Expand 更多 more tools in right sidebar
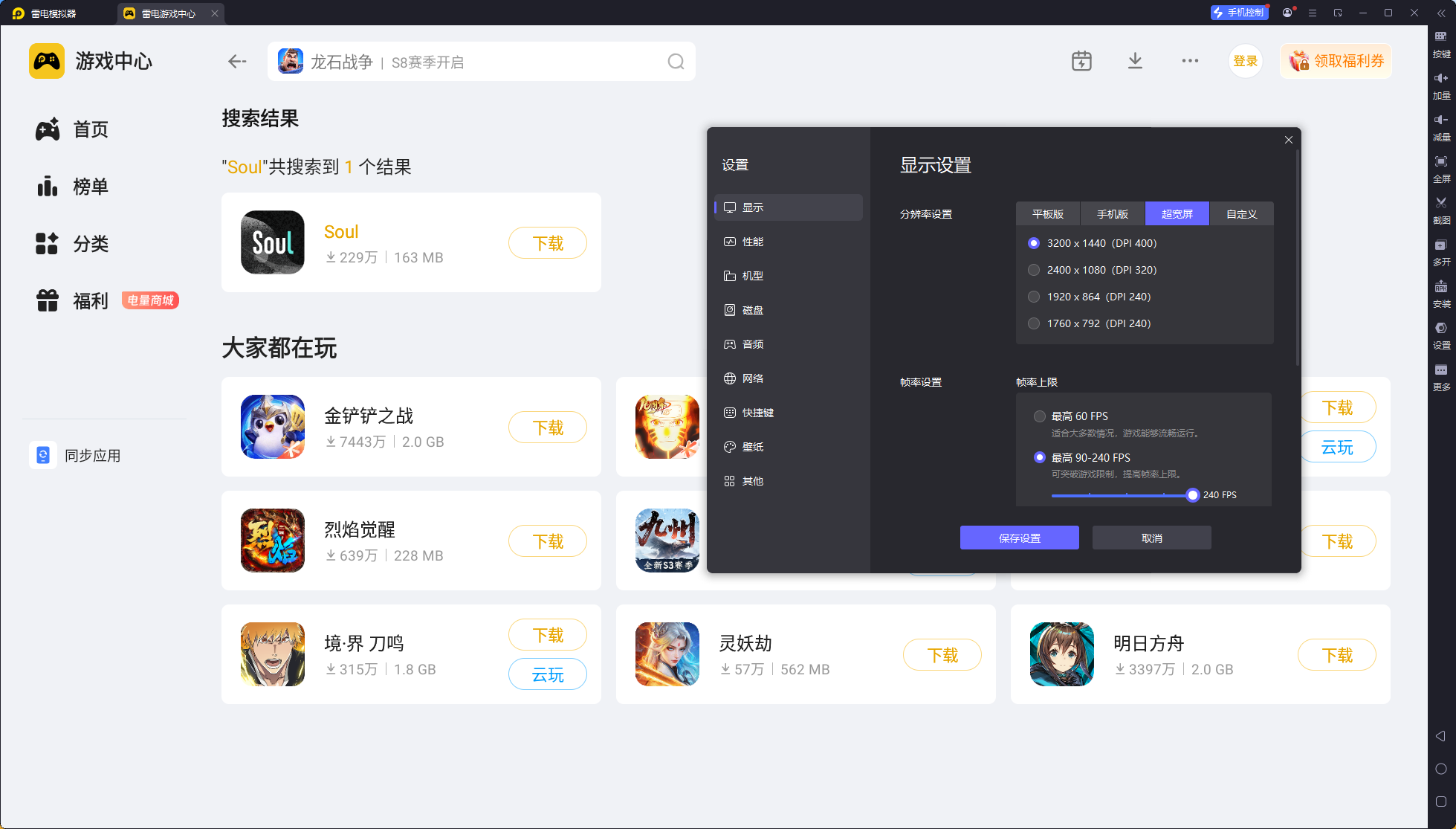1456x829 pixels. point(1440,370)
